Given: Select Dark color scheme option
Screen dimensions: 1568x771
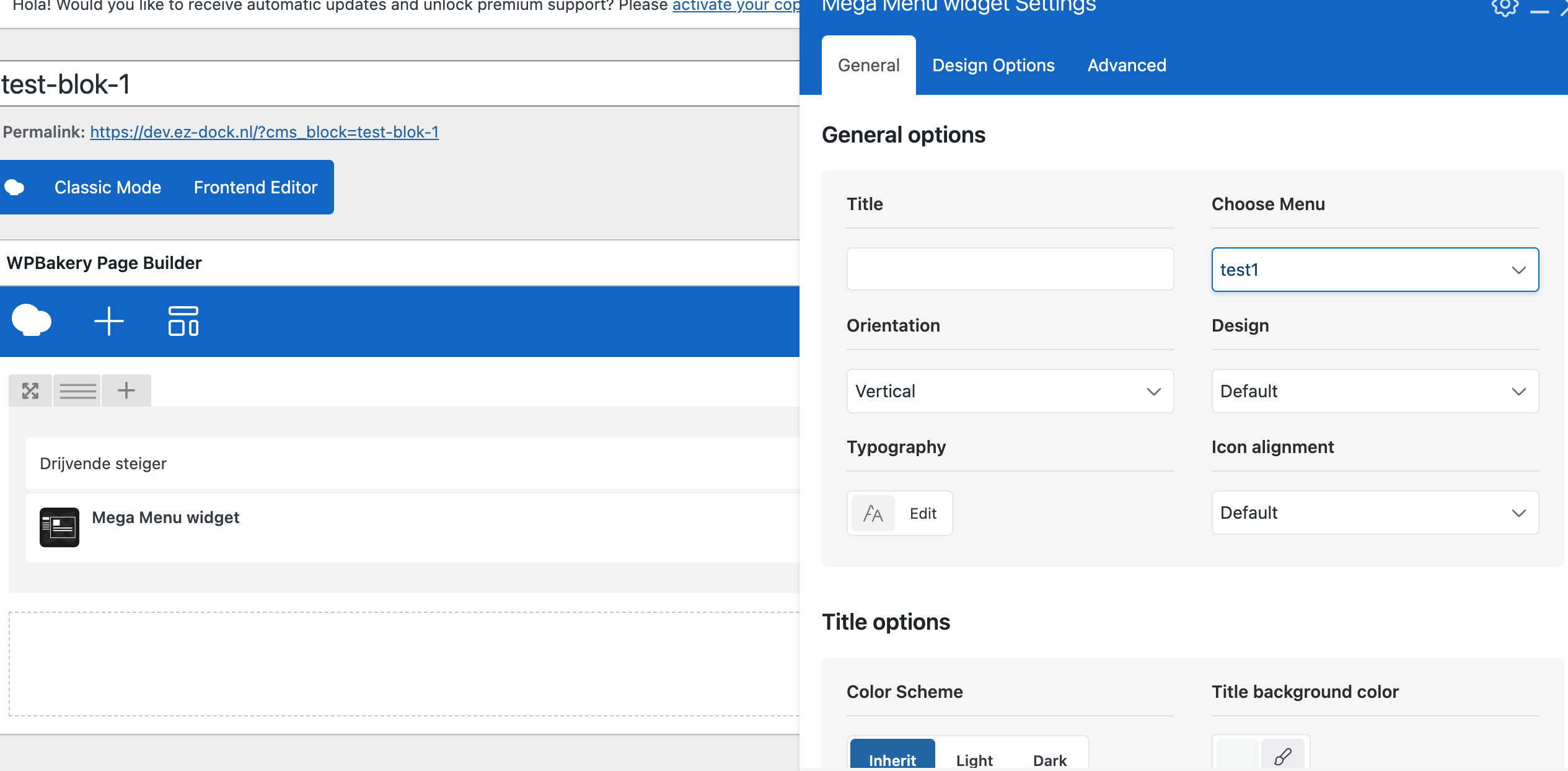Looking at the screenshot, I should click(1050, 759).
